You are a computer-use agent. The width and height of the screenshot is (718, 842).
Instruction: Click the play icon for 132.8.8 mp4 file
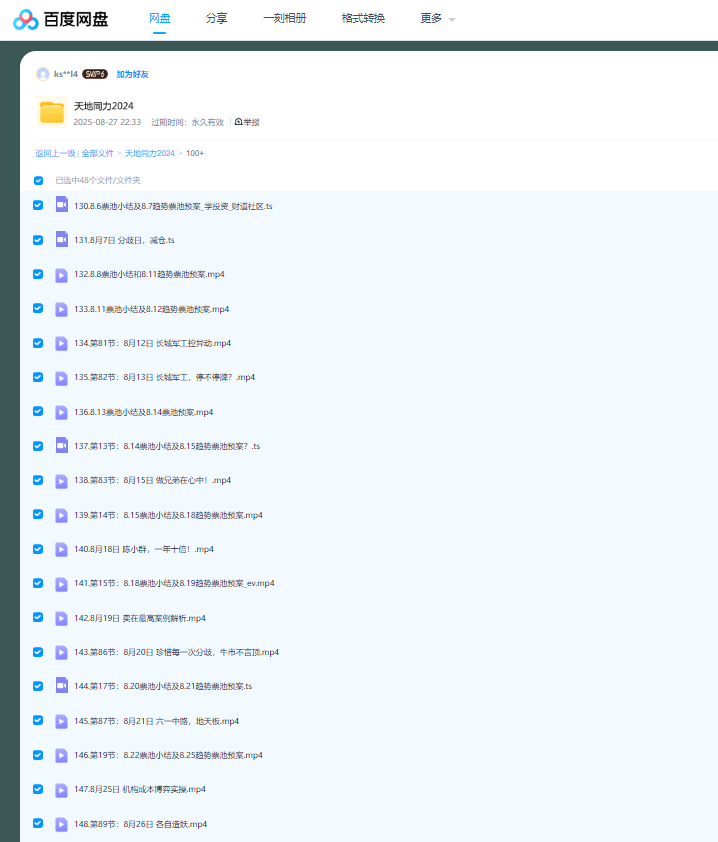(61, 274)
